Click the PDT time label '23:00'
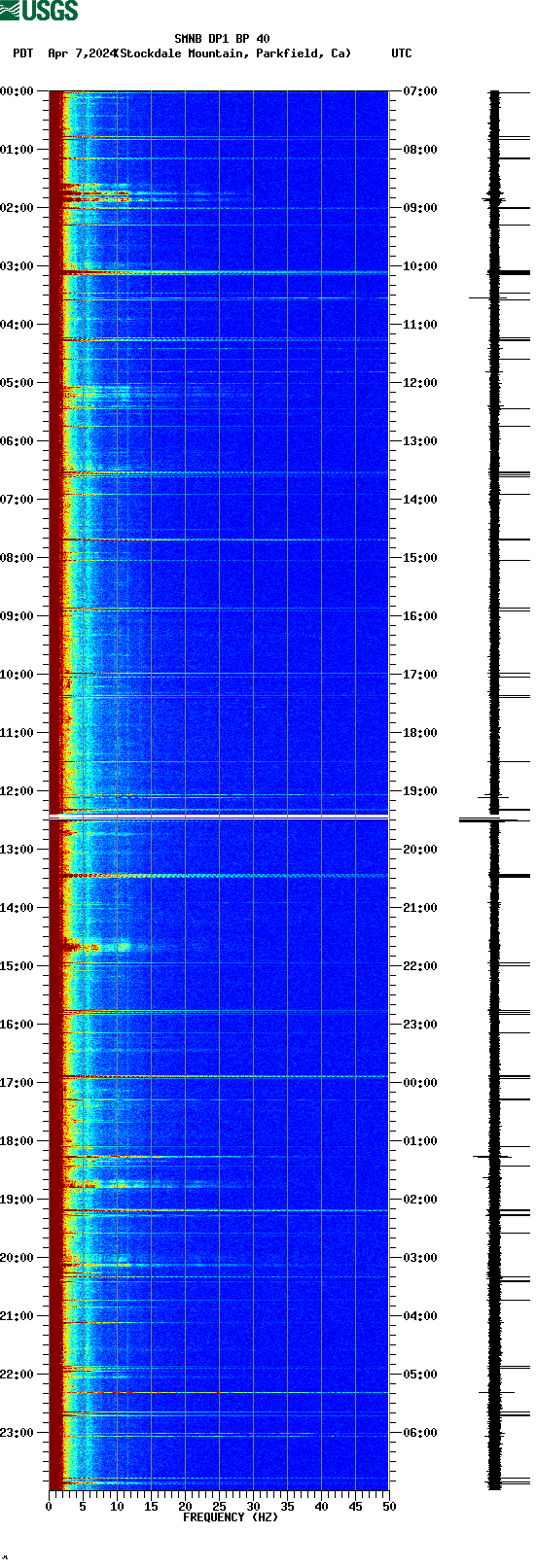Screen dimensions: 537x1568 tap(18, 1433)
